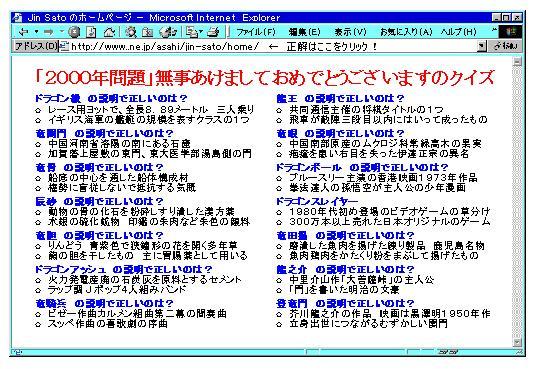Select answer 立身出世につながるむずかしい関門
The width and height of the screenshot is (539, 369).
point(368,324)
